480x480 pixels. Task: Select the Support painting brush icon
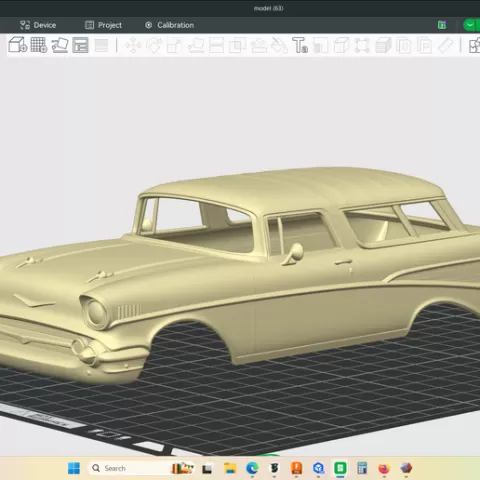point(258,45)
